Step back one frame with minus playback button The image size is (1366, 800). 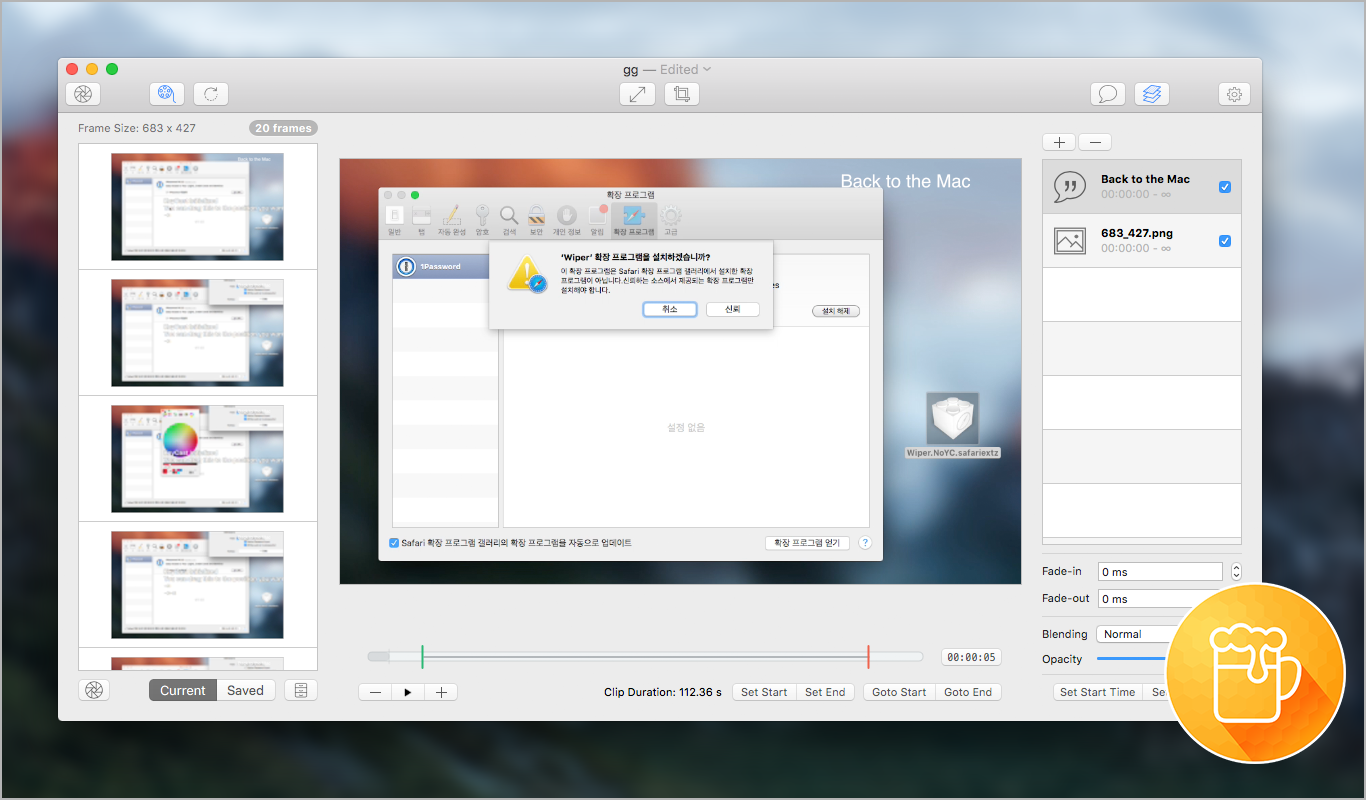[x=375, y=692]
